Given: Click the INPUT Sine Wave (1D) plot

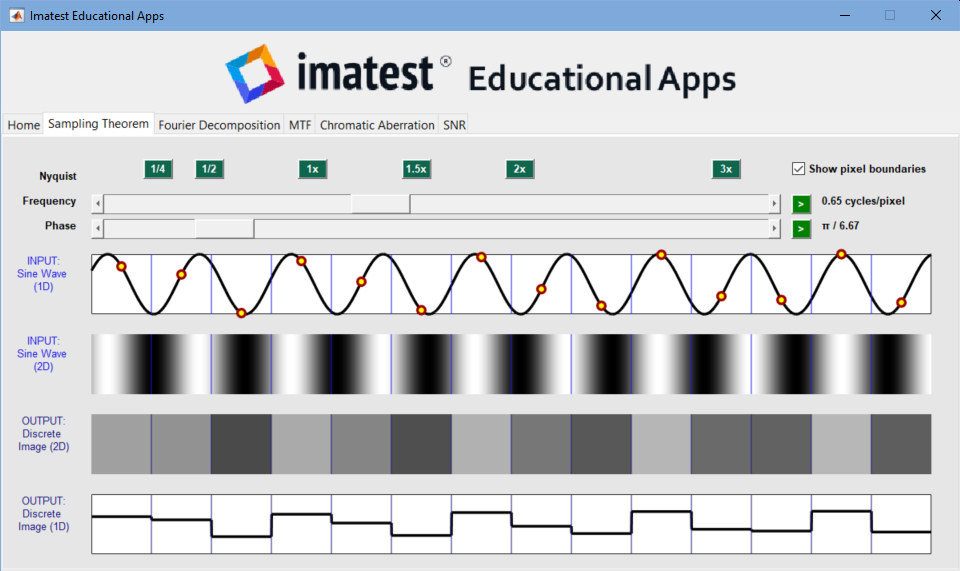Looking at the screenshot, I should click(511, 284).
